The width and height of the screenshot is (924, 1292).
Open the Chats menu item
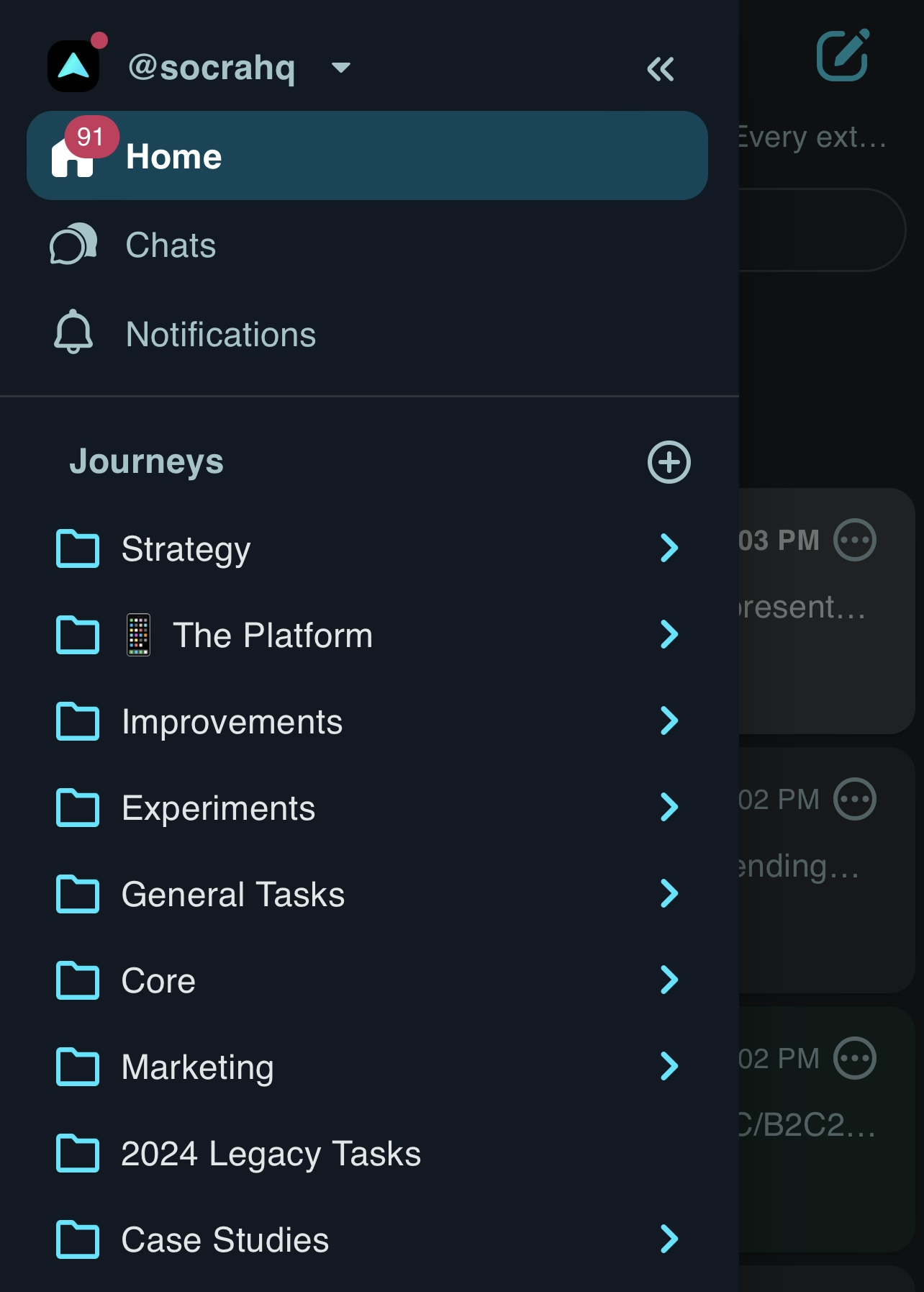pos(171,245)
